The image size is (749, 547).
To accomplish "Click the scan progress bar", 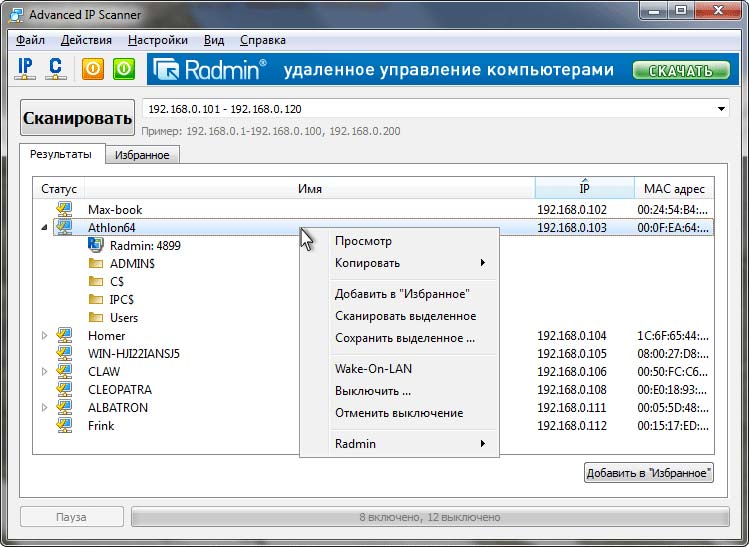I will [430, 517].
